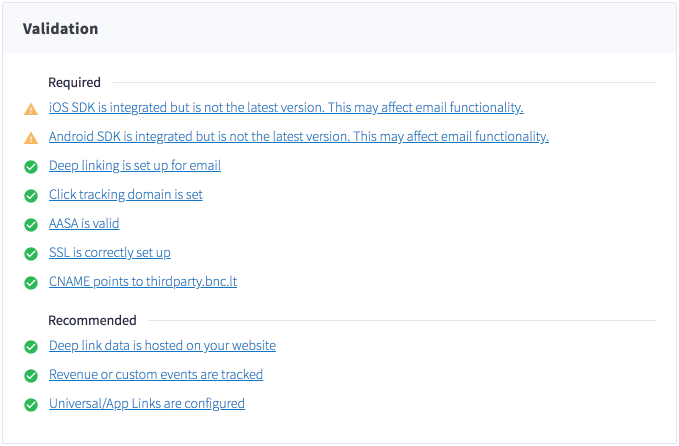Click the warning triangle next to Android SDK
Viewport: 679px width, 446px height.
pyautogui.click(x=31, y=138)
